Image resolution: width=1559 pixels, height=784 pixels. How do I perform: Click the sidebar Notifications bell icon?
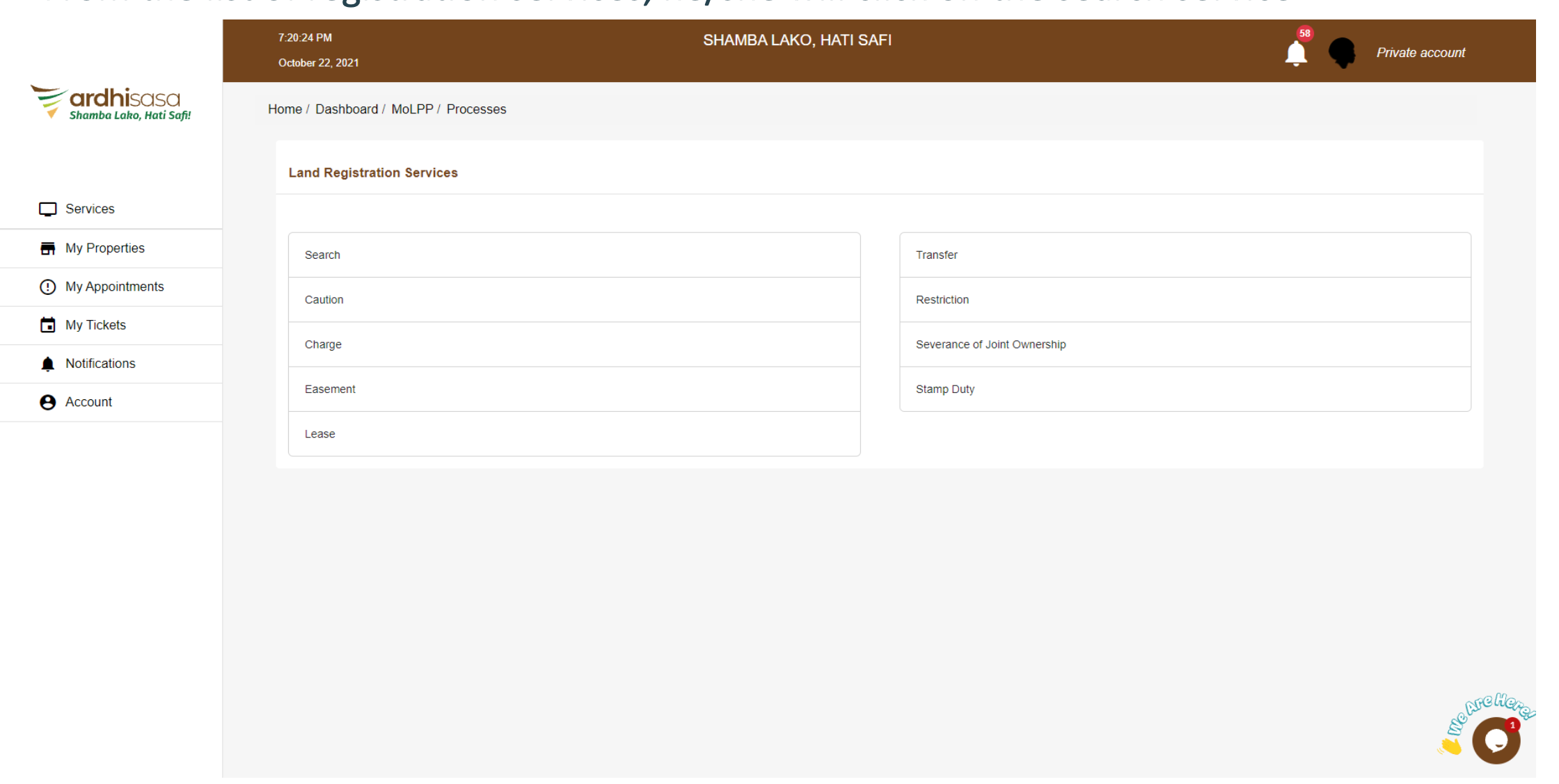click(x=47, y=364)
